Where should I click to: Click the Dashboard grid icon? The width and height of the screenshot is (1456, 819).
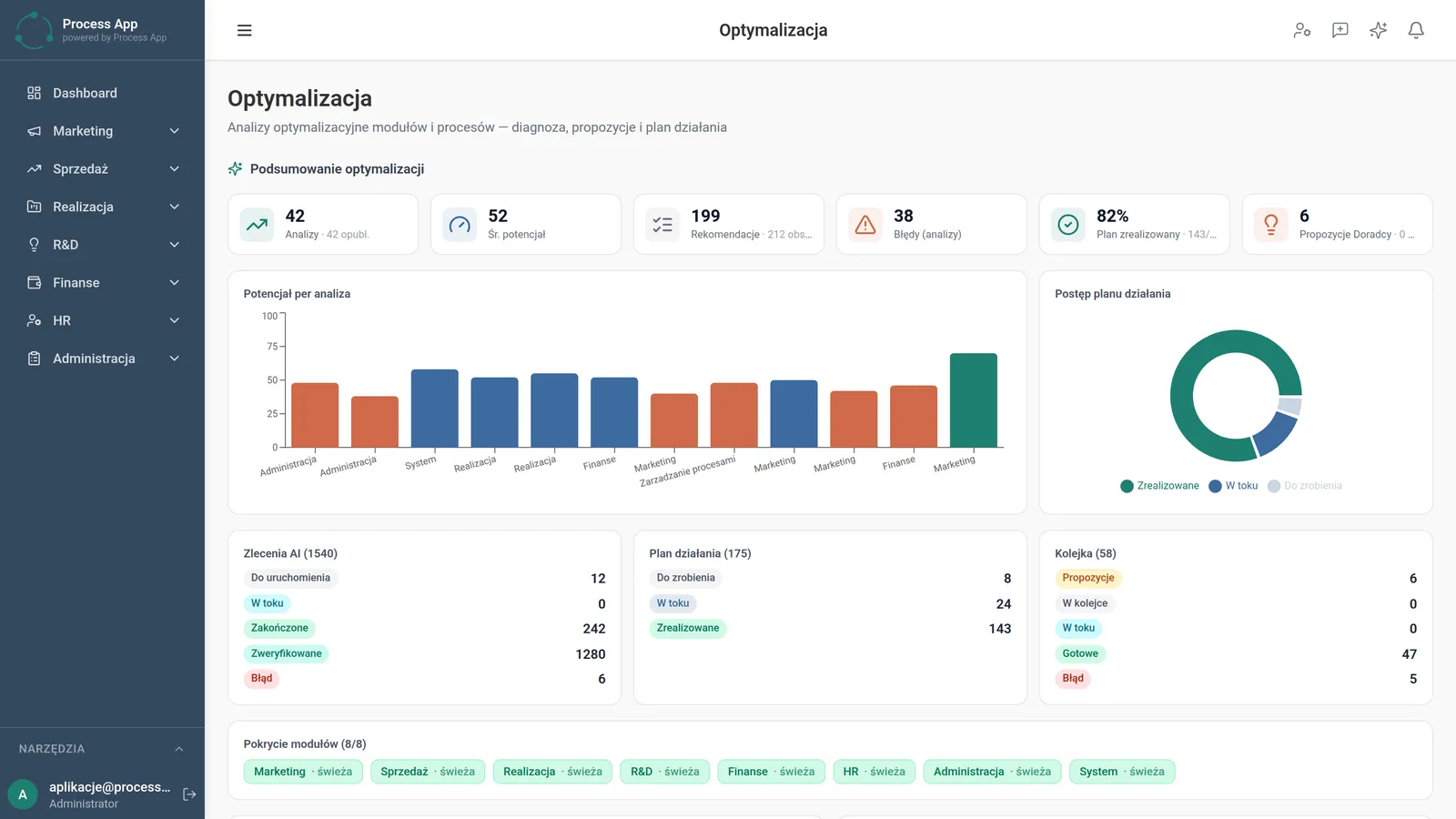click(x=35, y=93)
